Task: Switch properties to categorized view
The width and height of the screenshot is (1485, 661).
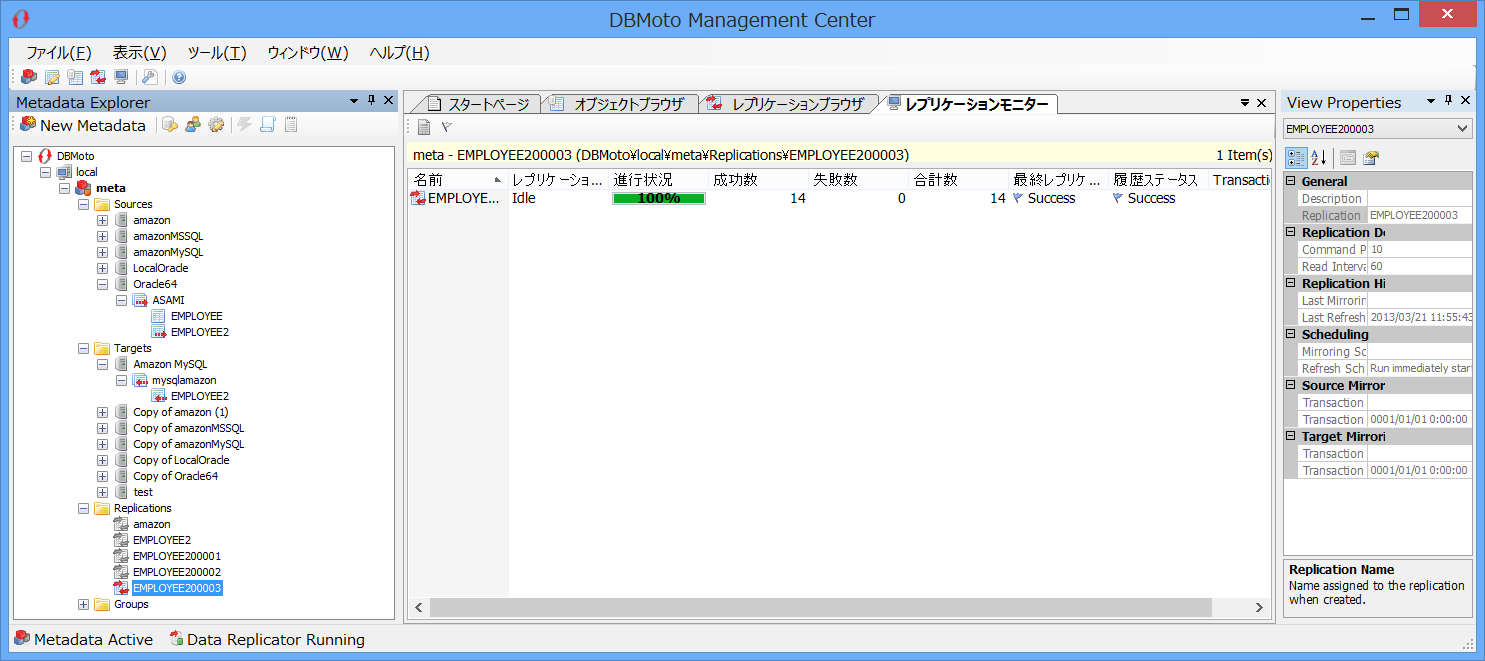Action: pos(1296,157)
